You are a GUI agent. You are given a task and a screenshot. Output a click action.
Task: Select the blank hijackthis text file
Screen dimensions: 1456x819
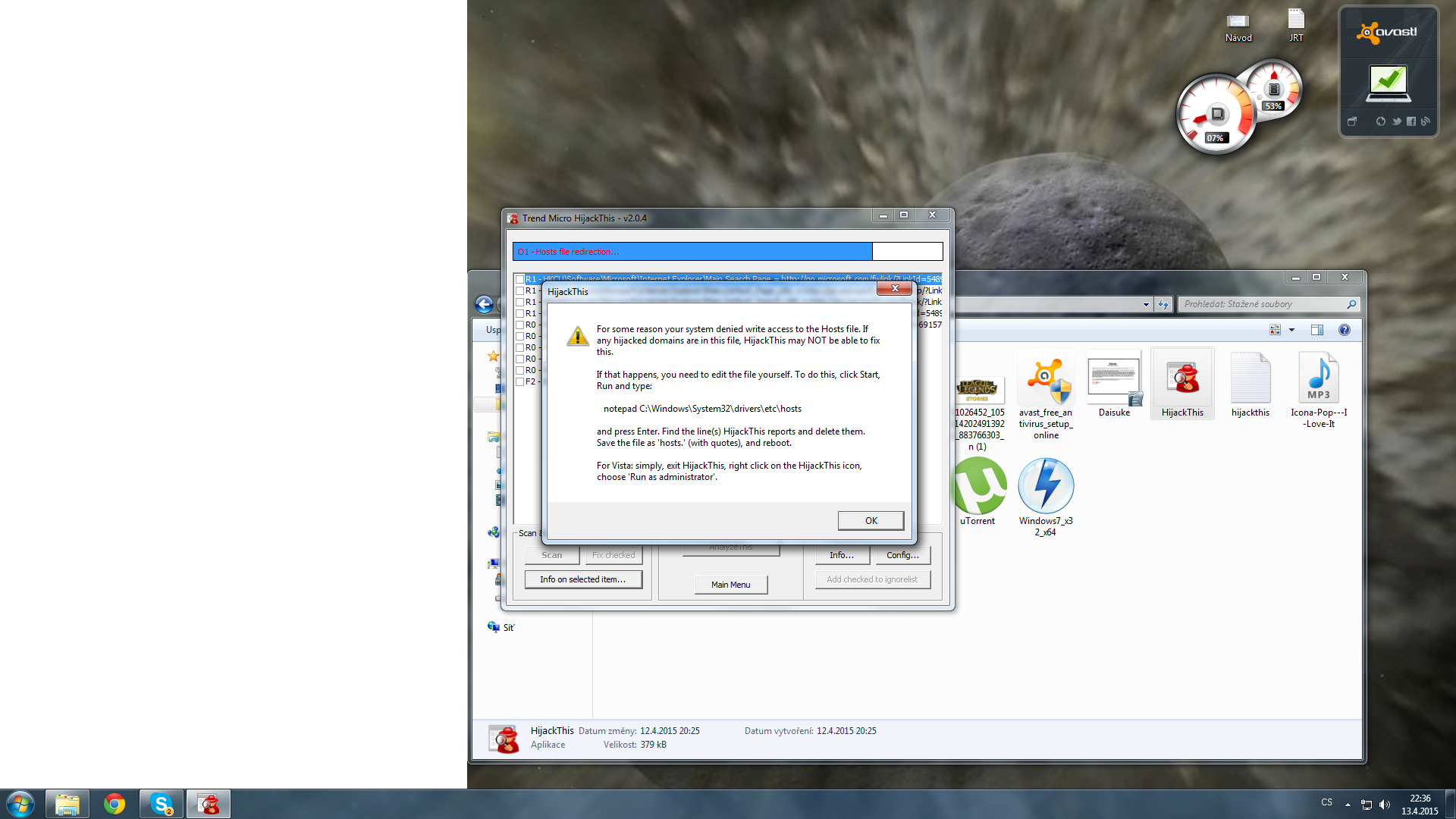pos(1250,384)
